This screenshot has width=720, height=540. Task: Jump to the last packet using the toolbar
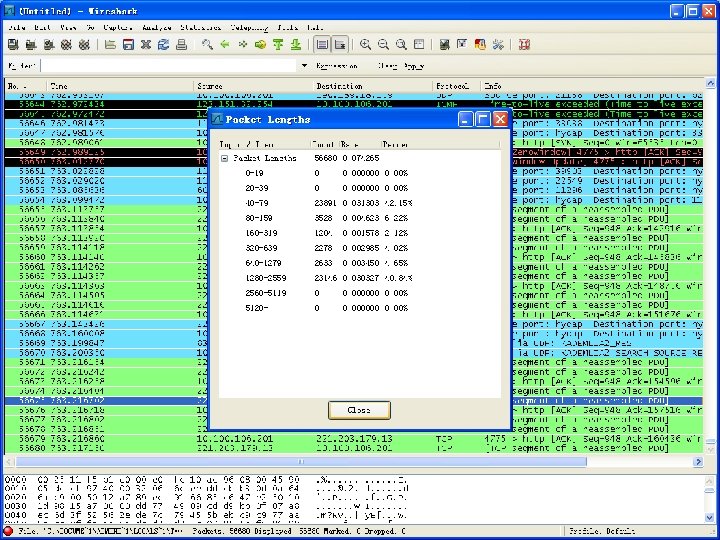[x=297, y=45]
